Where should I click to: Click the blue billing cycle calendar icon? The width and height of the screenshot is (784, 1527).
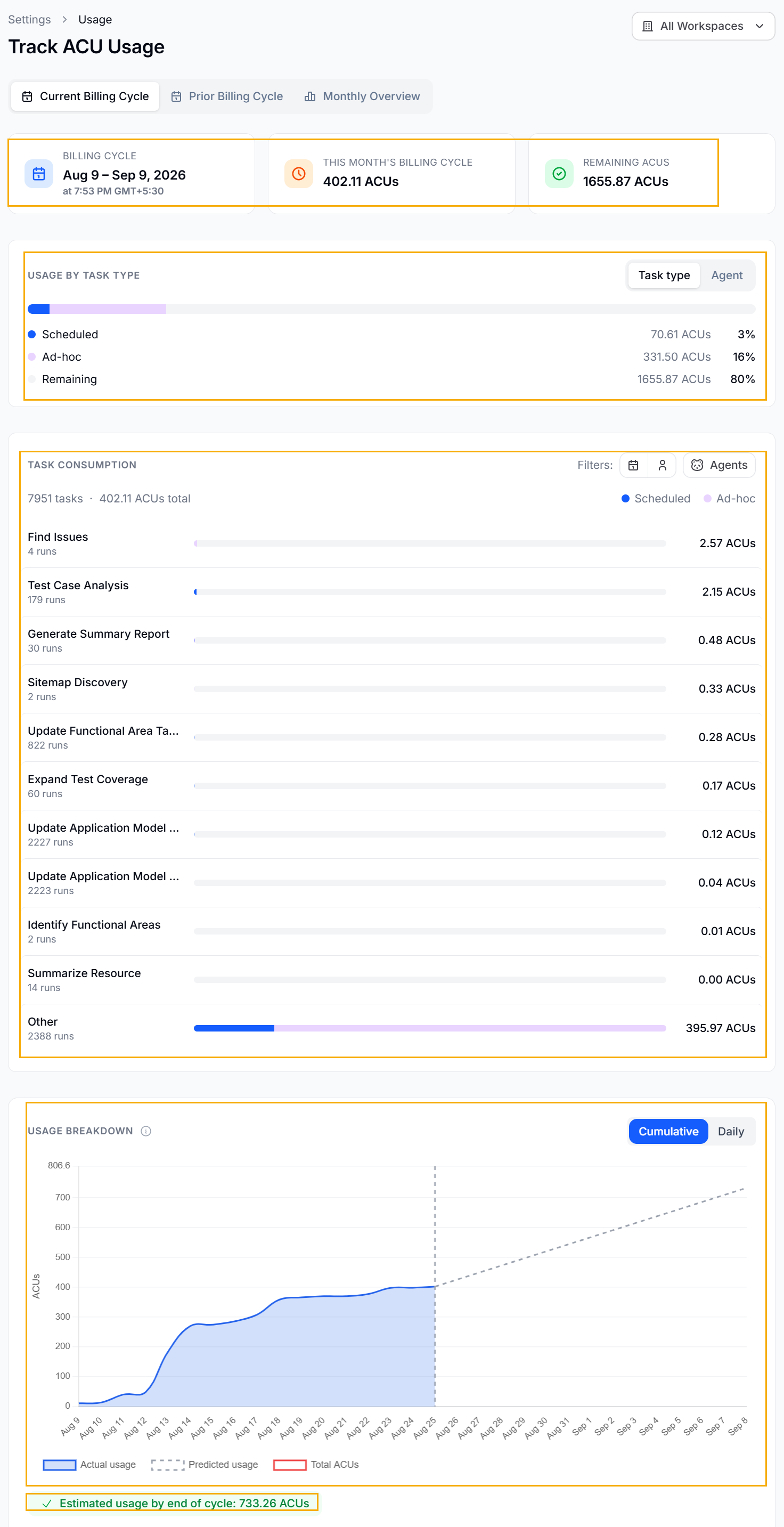click(x=38, y=174)
